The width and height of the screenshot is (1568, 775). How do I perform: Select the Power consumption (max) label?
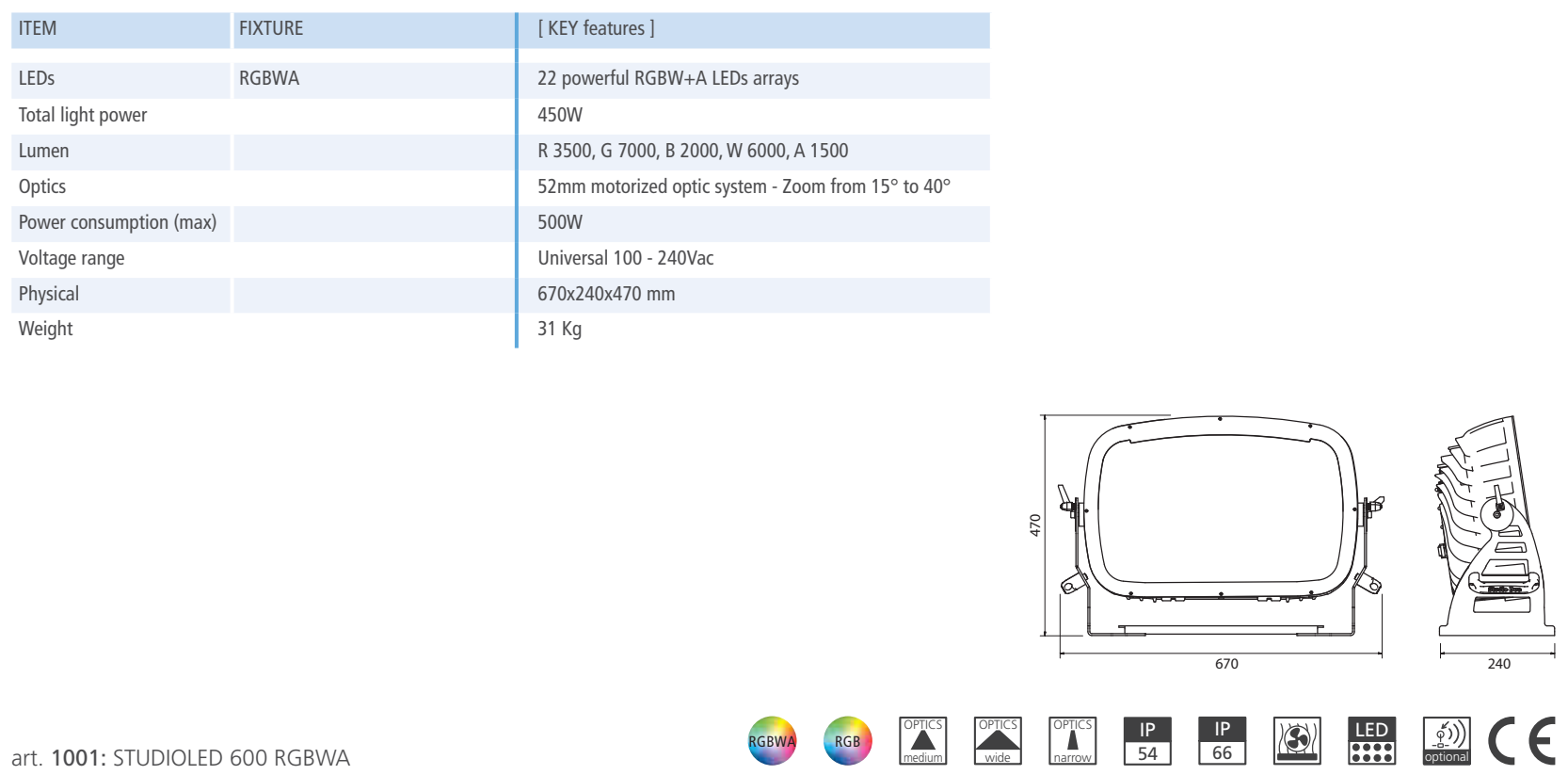point(118,222)
